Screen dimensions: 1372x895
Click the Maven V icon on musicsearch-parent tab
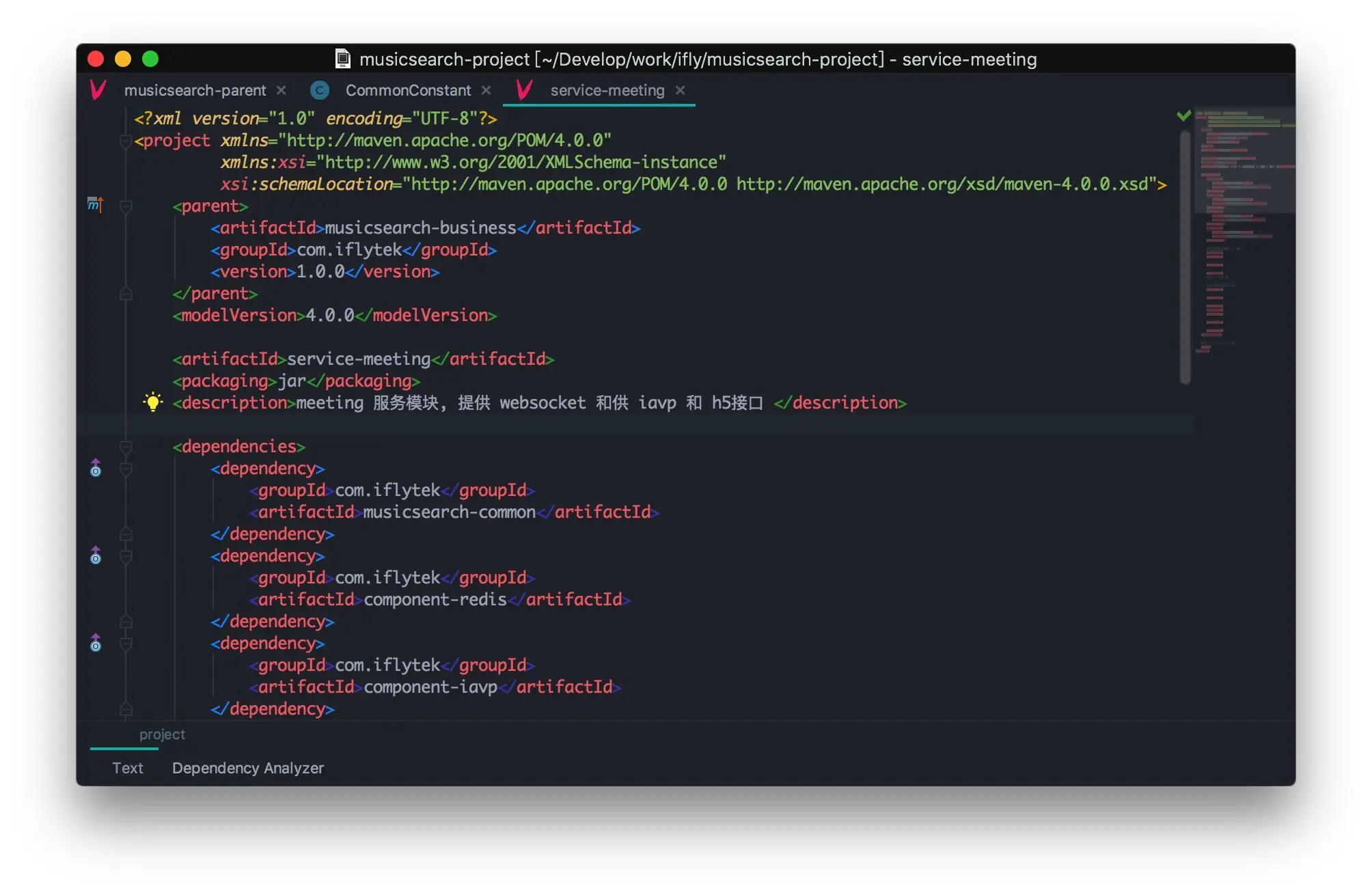pos(98,90)
